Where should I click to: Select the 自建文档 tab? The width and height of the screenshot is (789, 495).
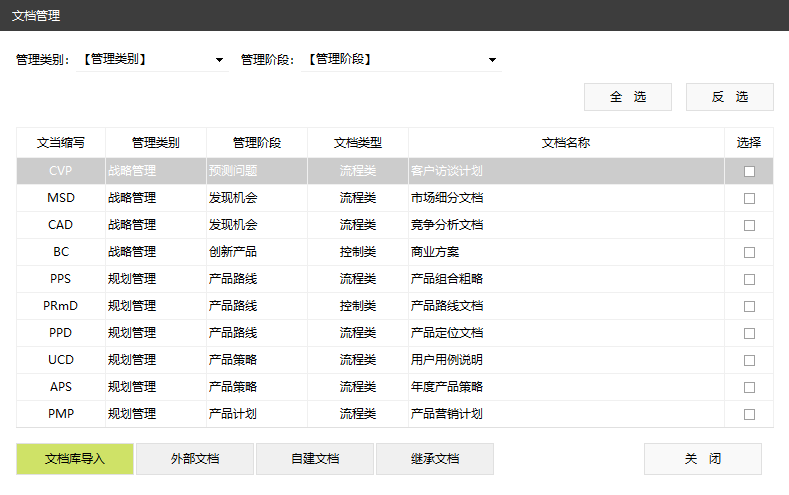tap(315, 459)
